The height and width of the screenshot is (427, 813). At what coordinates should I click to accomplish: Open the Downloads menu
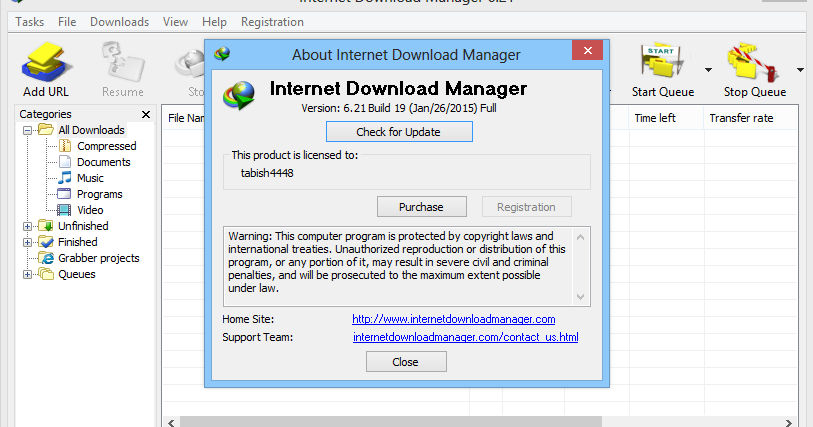[119, 22]
